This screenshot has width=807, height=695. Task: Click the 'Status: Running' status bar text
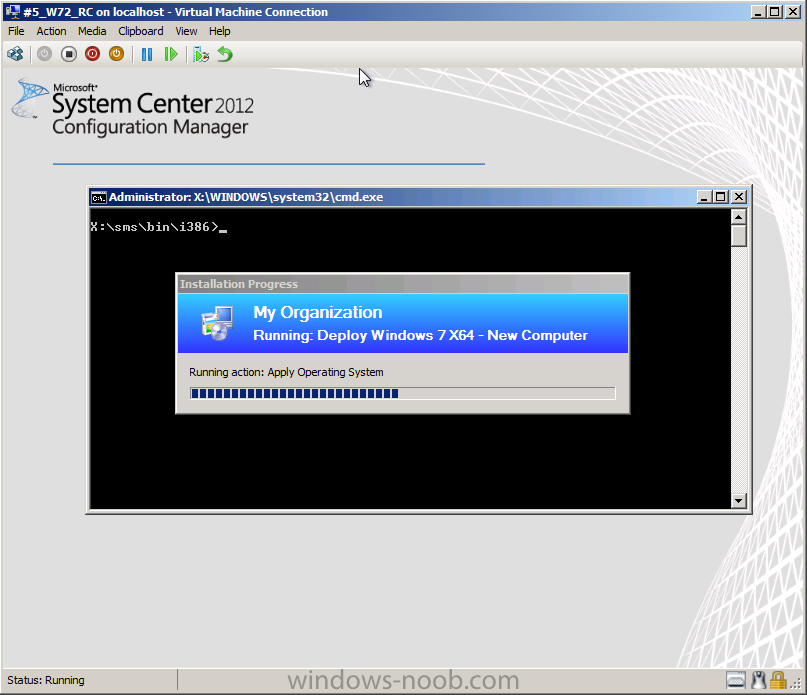[x=46, y=680]
